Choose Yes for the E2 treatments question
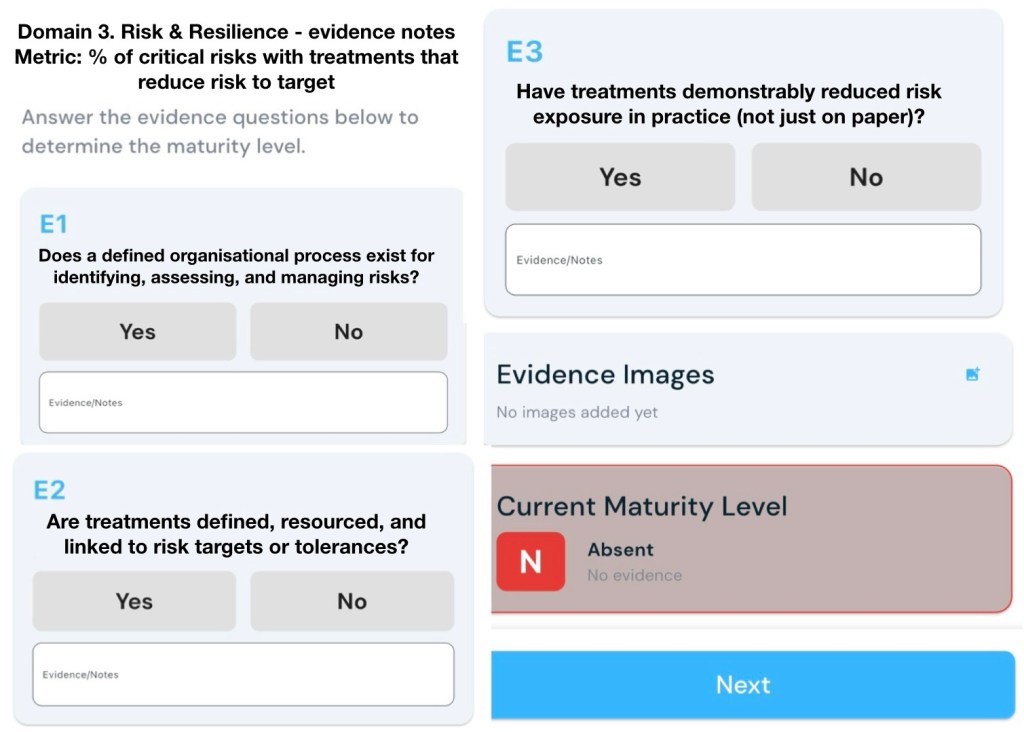 click(134, 601)
